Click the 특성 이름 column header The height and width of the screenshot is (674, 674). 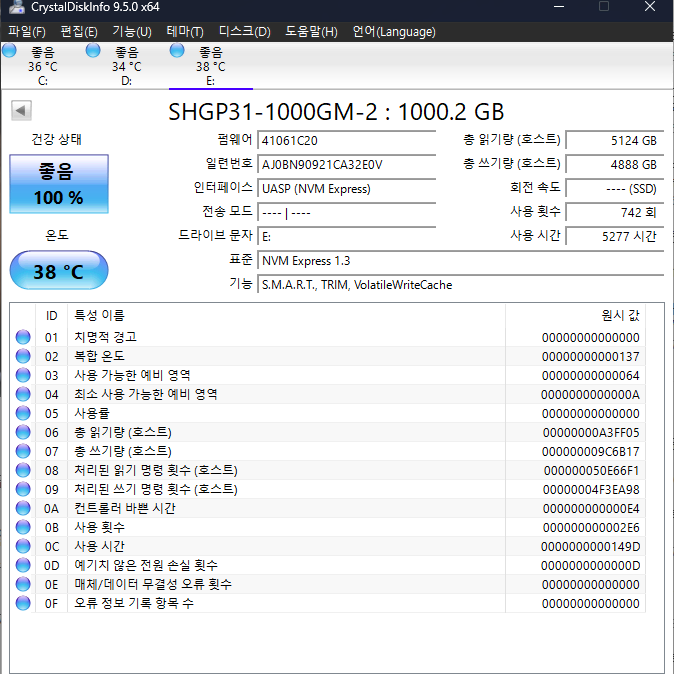click(x=286, y=316)
